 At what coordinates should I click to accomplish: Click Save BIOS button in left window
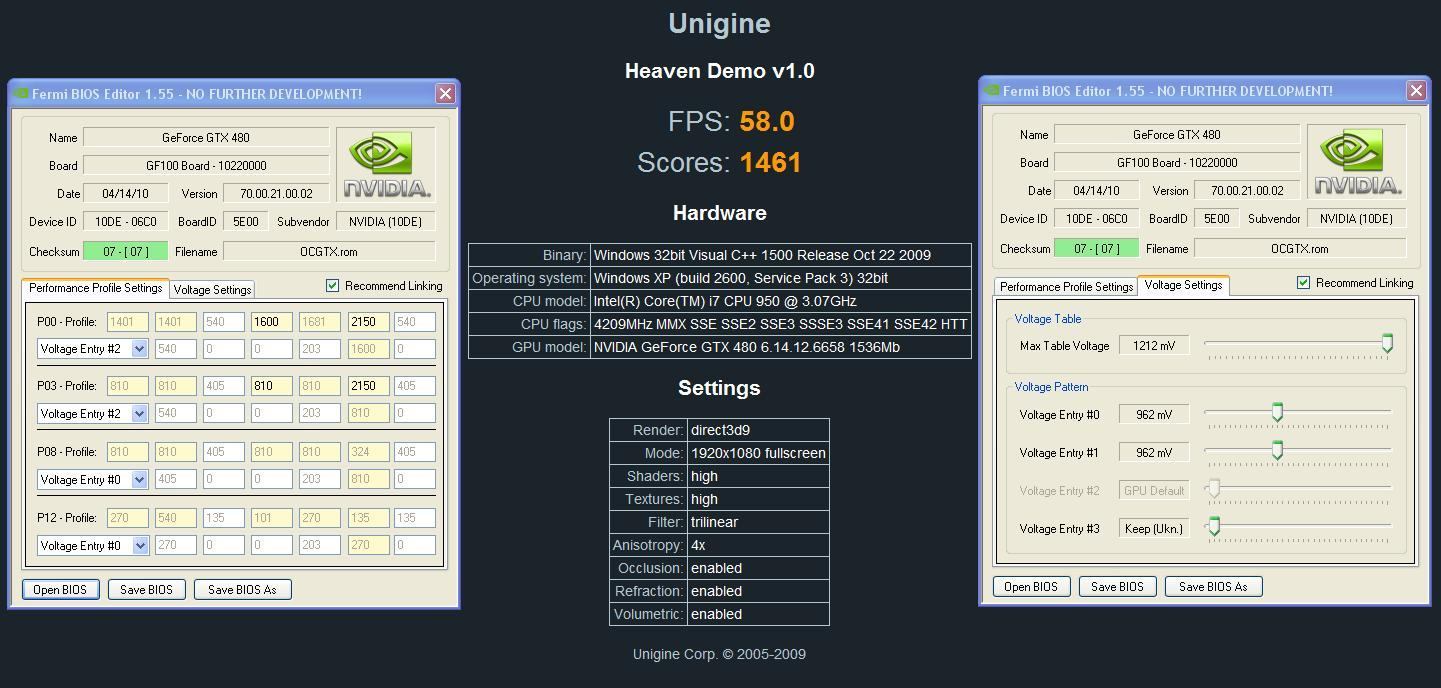point(146,589)
